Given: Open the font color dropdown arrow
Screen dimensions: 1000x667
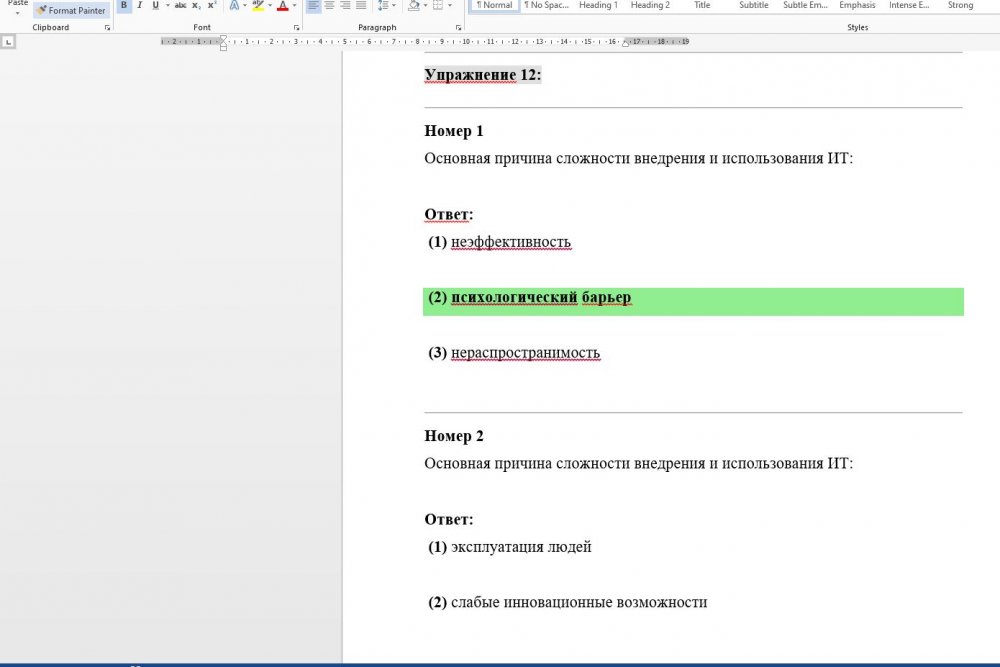Looking at the screenshot, I should (x=294, y=6).
